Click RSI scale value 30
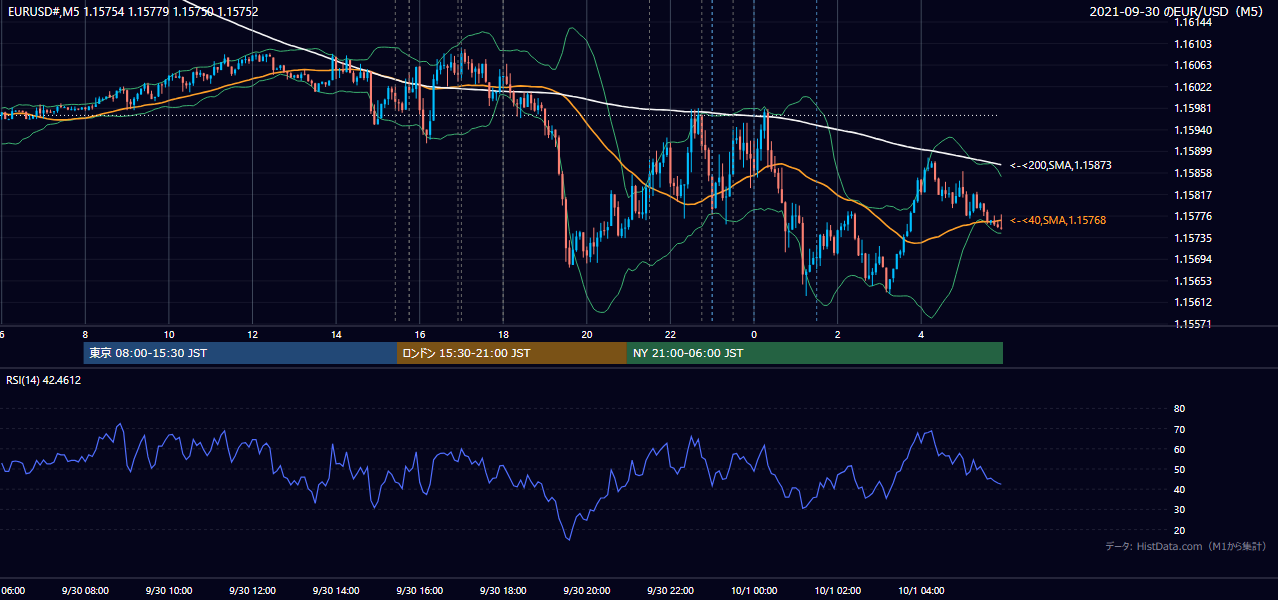Screen dimensions: 1278x600 1180,510
